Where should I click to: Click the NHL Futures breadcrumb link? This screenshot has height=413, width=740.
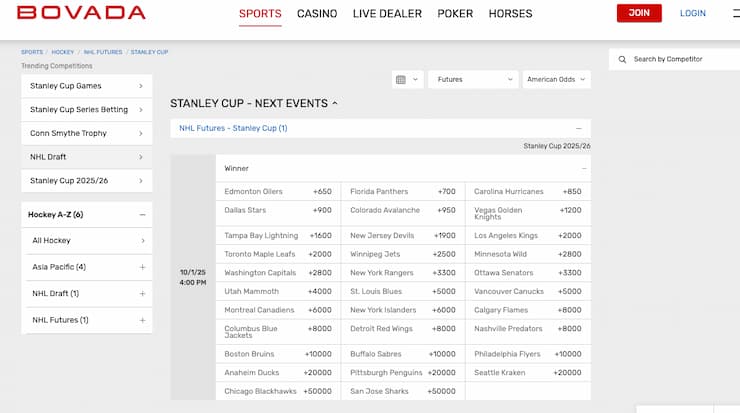click(103, 52)
